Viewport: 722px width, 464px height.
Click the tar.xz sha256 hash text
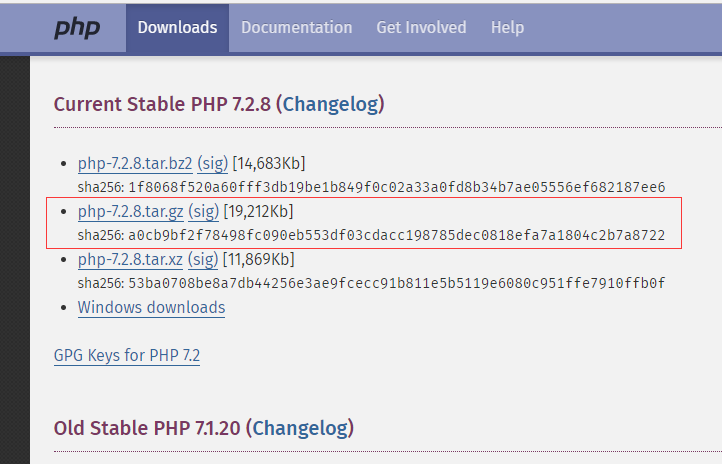(396, 283)
